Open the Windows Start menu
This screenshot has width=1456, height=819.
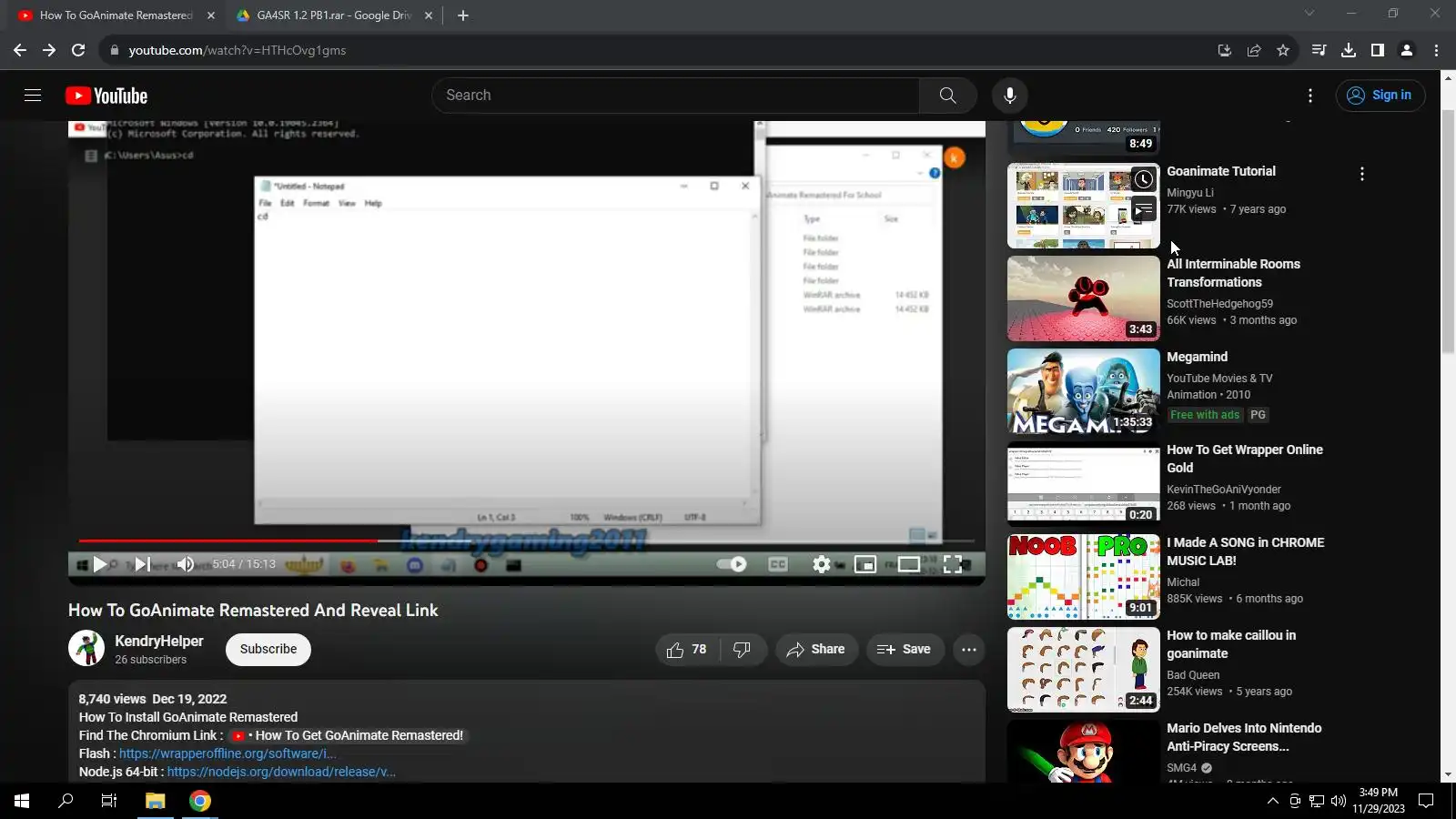click(x=22, y=801)
